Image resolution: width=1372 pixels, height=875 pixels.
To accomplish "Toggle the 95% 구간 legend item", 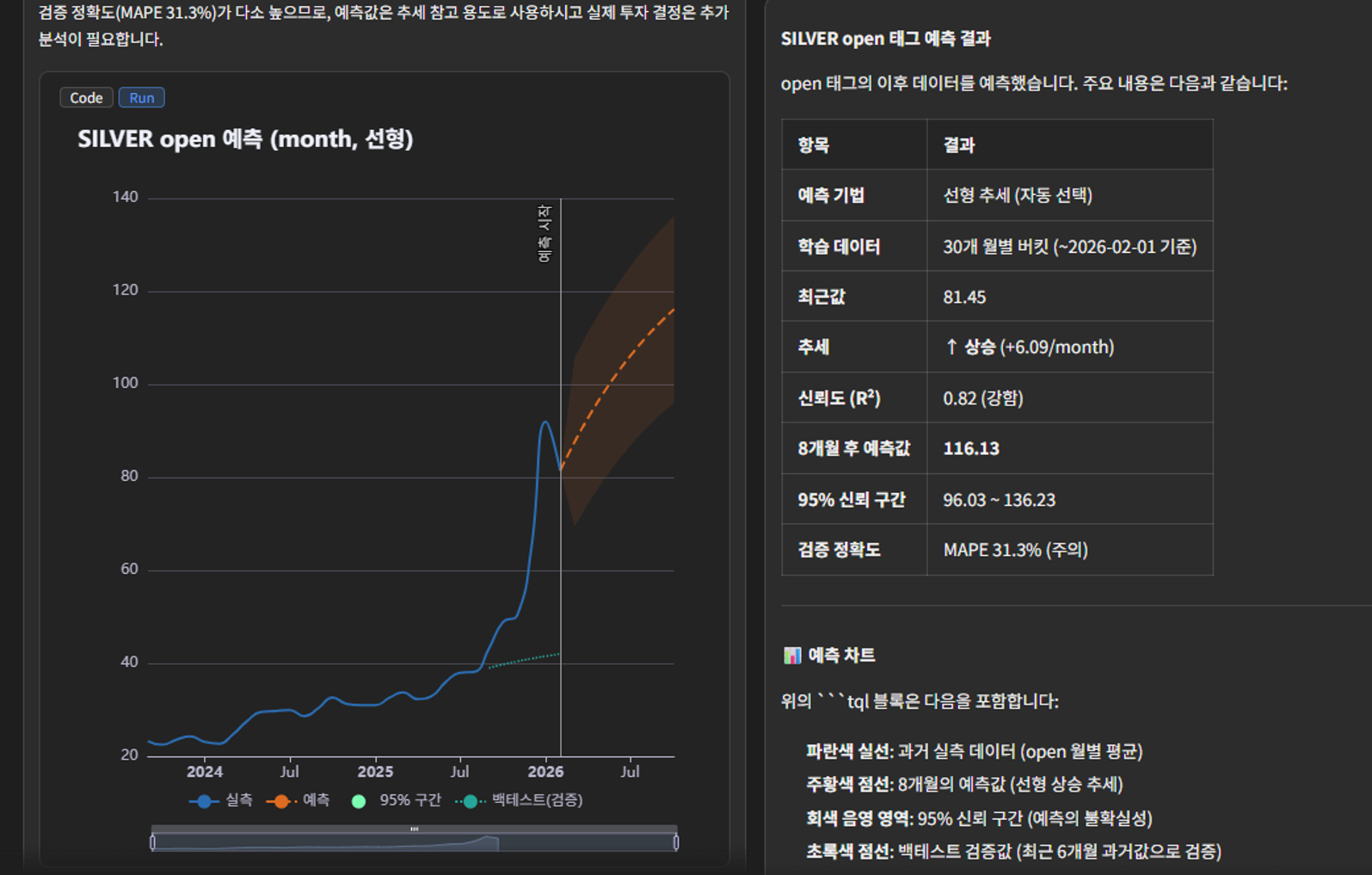I will coord(396,800).
